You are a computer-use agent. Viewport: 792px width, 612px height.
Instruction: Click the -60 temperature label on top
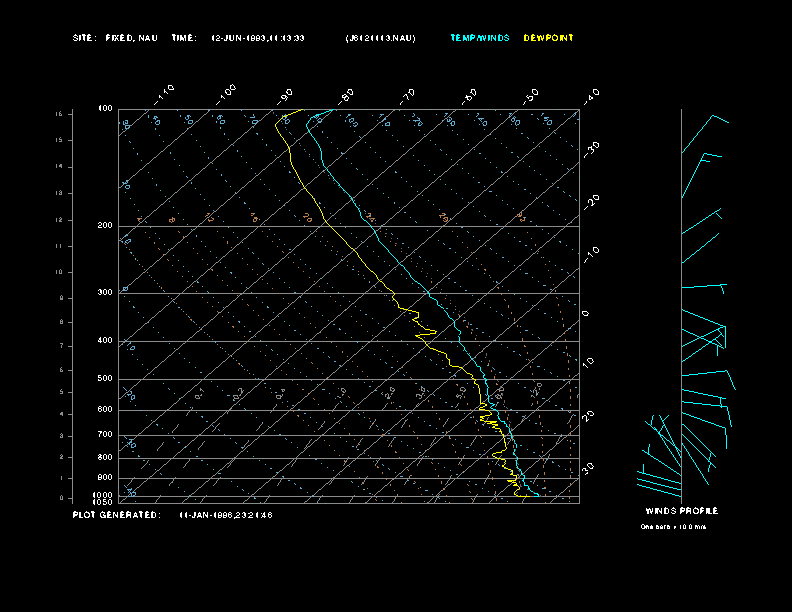click(469, 96)
